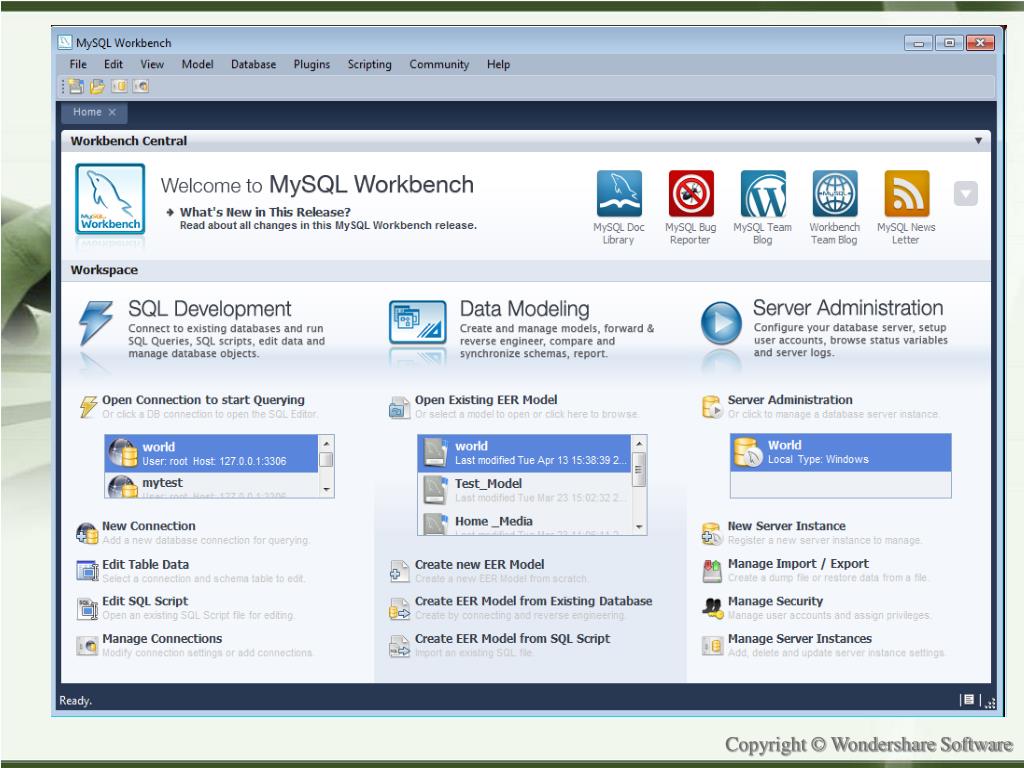This screenshot has height=768, width=1024.
Task: Click the Edit Table Data icon
Action: pos(87,571)
